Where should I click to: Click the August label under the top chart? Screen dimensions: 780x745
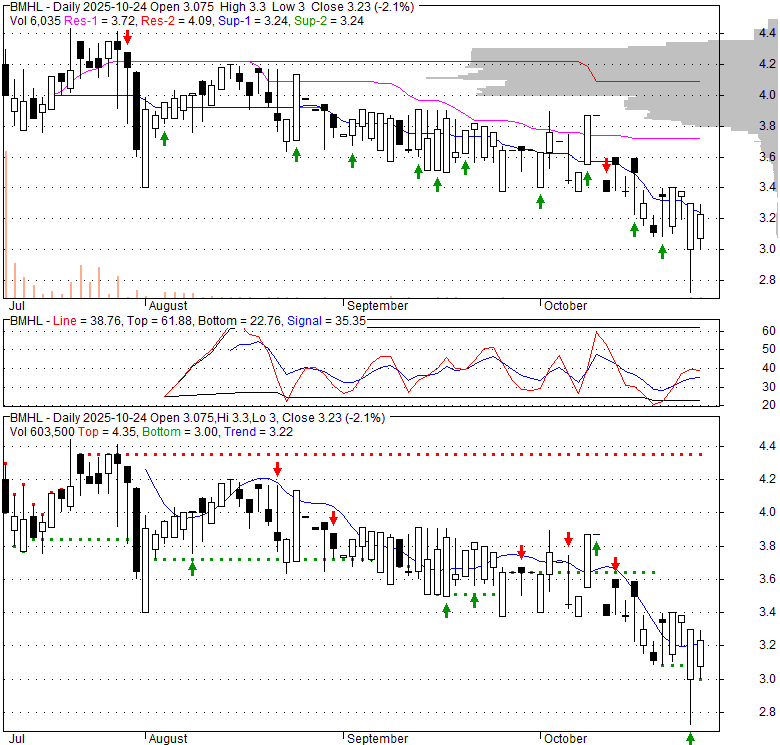point(168,306)
